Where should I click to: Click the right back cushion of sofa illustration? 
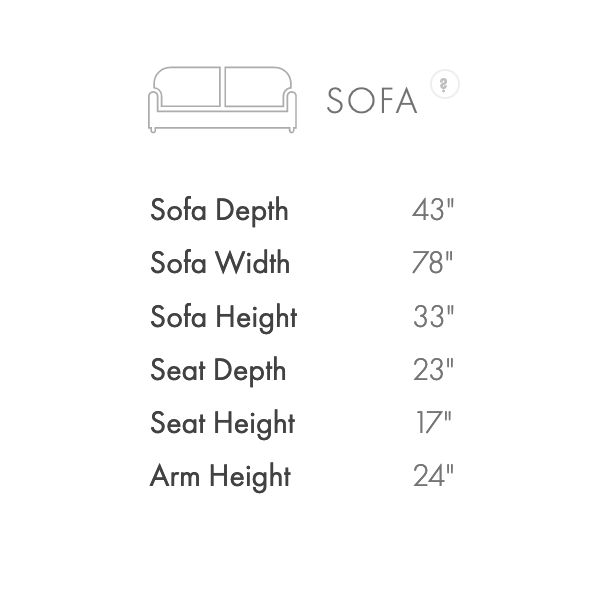pyautogui.click(x=256, y=86)
